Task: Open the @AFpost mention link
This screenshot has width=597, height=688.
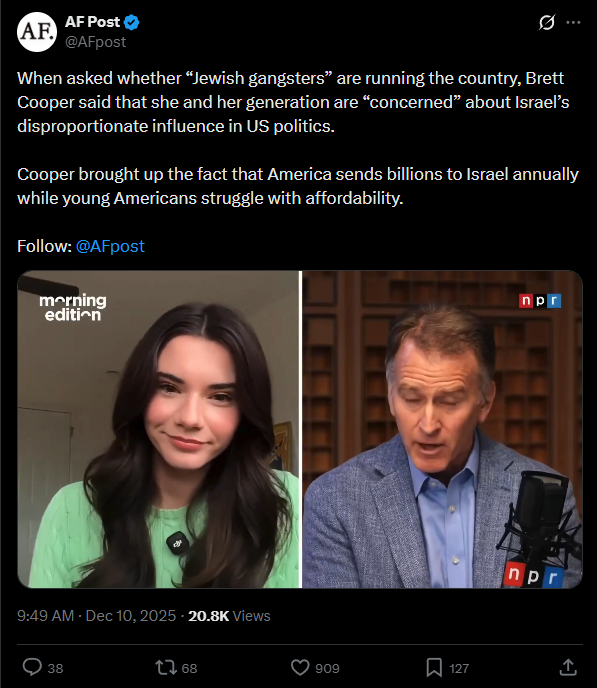Action: coord(110,246)
